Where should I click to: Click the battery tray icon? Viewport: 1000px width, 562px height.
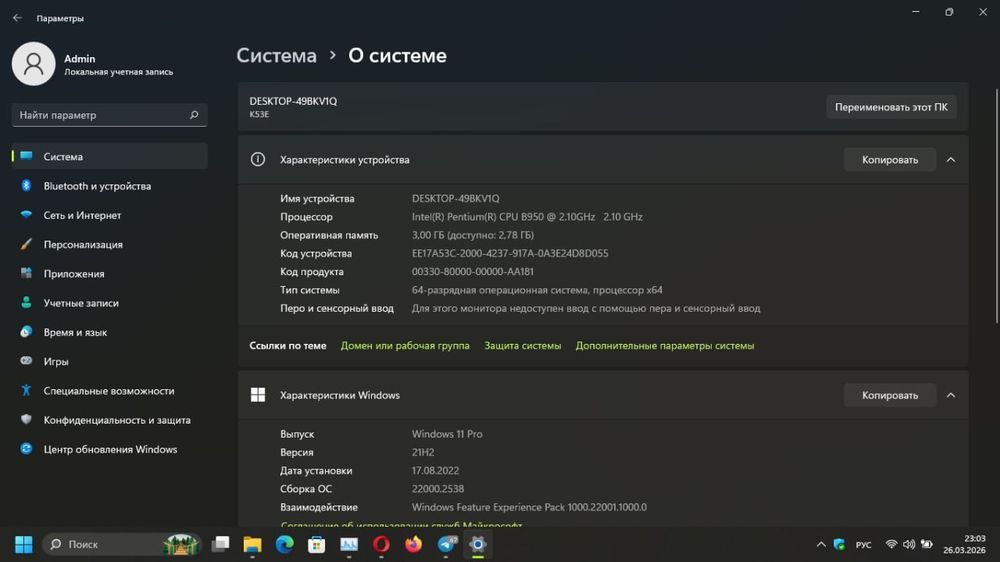(x=927, y=544)
